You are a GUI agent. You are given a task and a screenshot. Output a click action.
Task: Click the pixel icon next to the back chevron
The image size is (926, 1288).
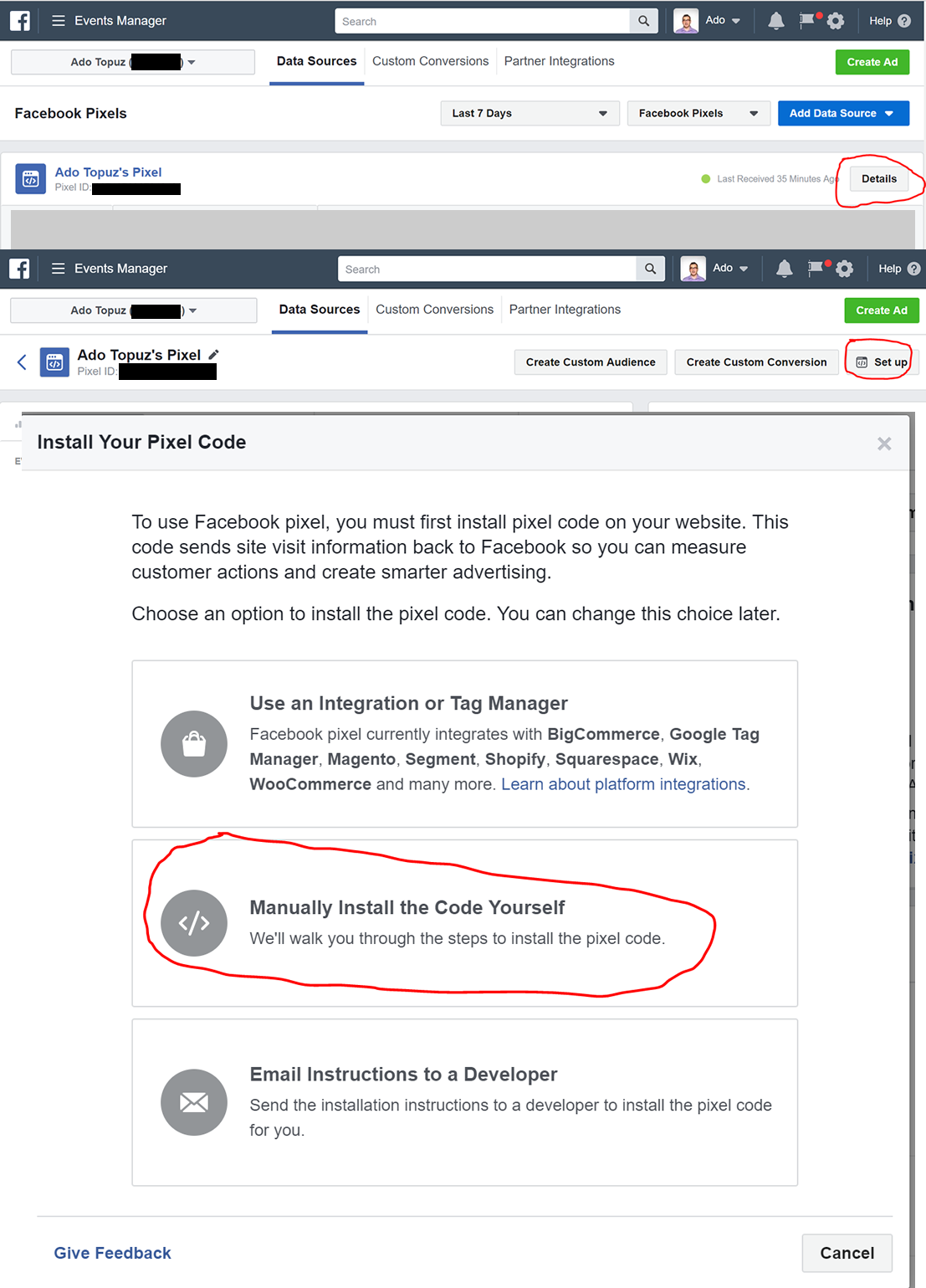coord(55,362)
